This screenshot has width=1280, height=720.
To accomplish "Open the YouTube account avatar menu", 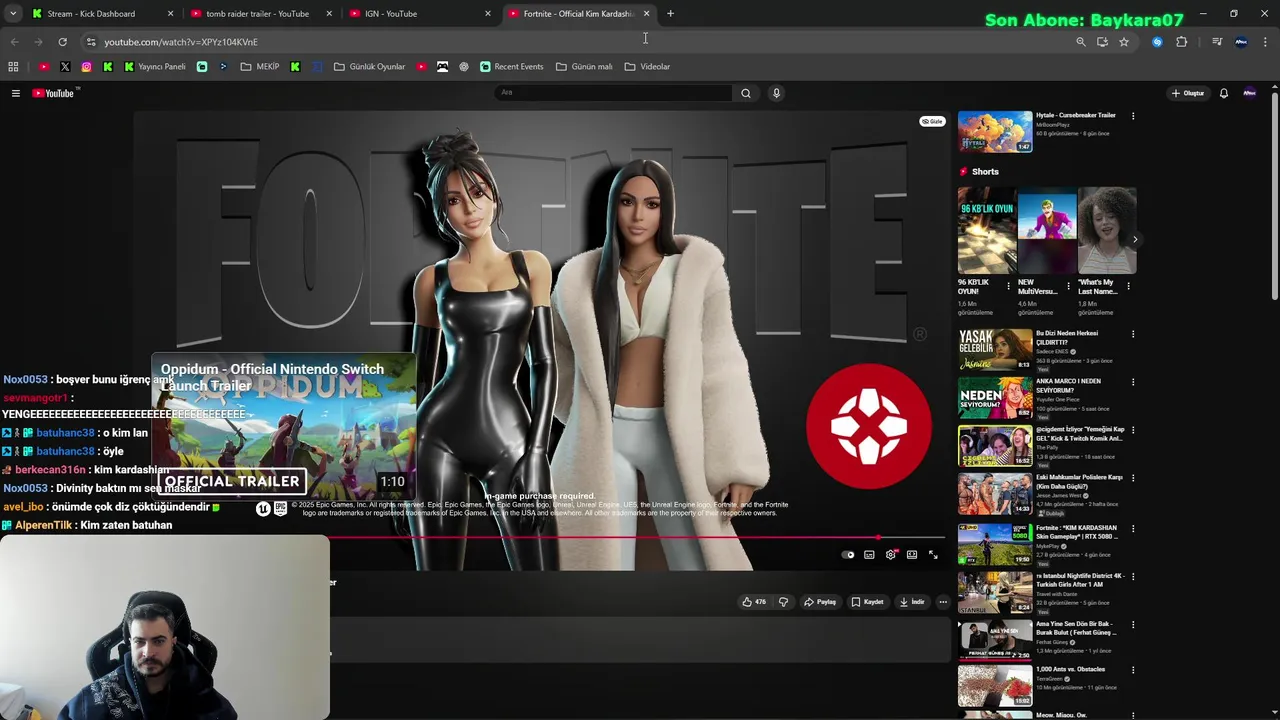I will point(1249,93).
